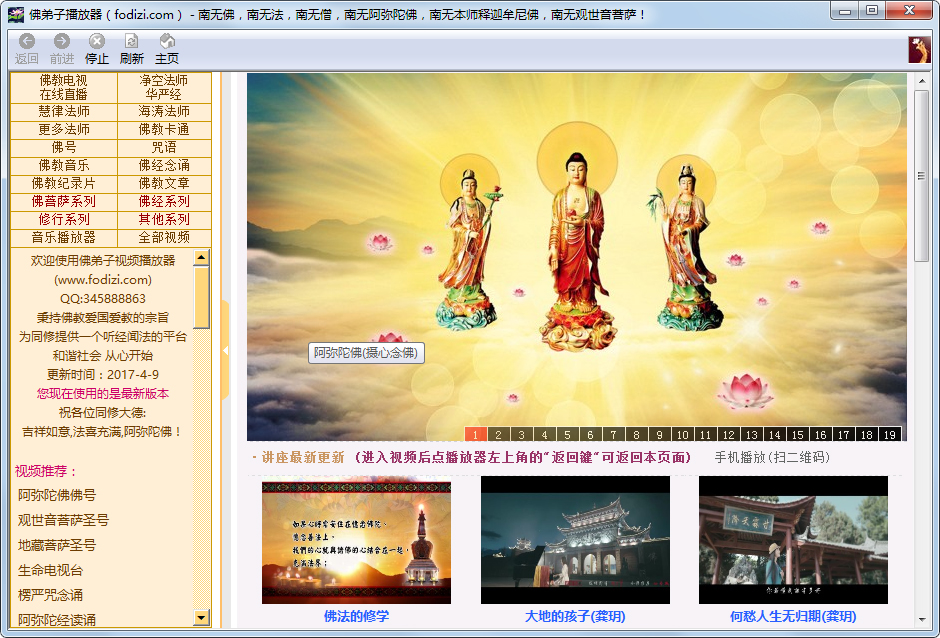
Task: Open 佛教电视在线直播 menu entry
Action: pyautogui.click(x=64, y=87)
